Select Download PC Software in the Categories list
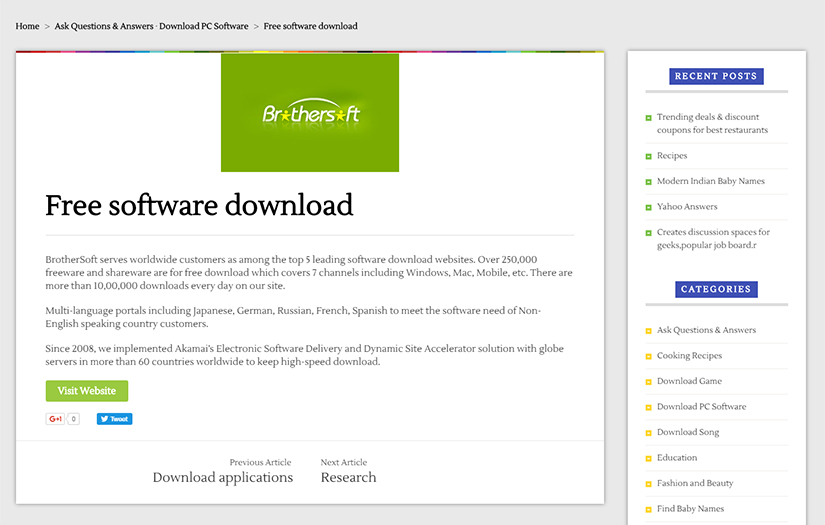This screenshot has height=525, width=825. [x=701, y=407]
